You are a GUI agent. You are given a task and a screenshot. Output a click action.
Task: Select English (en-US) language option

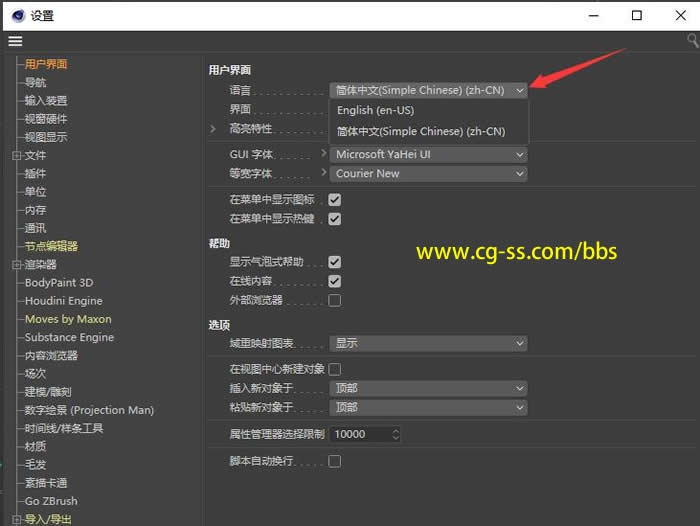[x=375, y=110]
